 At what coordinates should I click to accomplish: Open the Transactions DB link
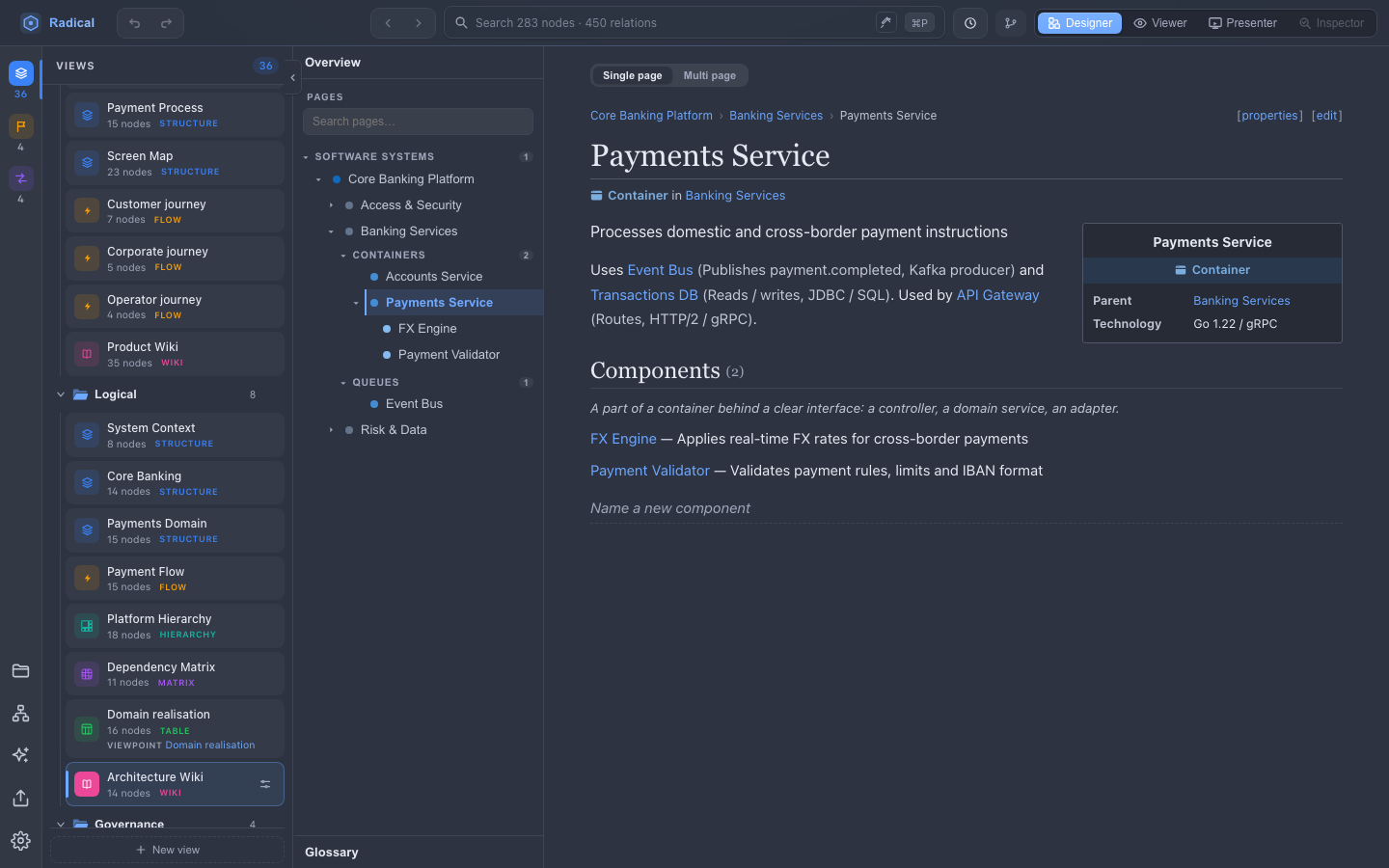pos(644,295)
